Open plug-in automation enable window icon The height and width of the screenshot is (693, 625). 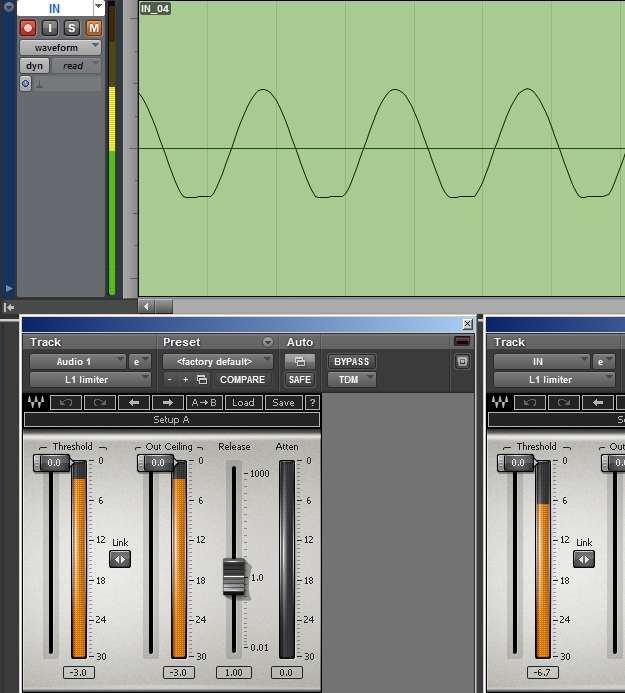[x=299, y=361]
